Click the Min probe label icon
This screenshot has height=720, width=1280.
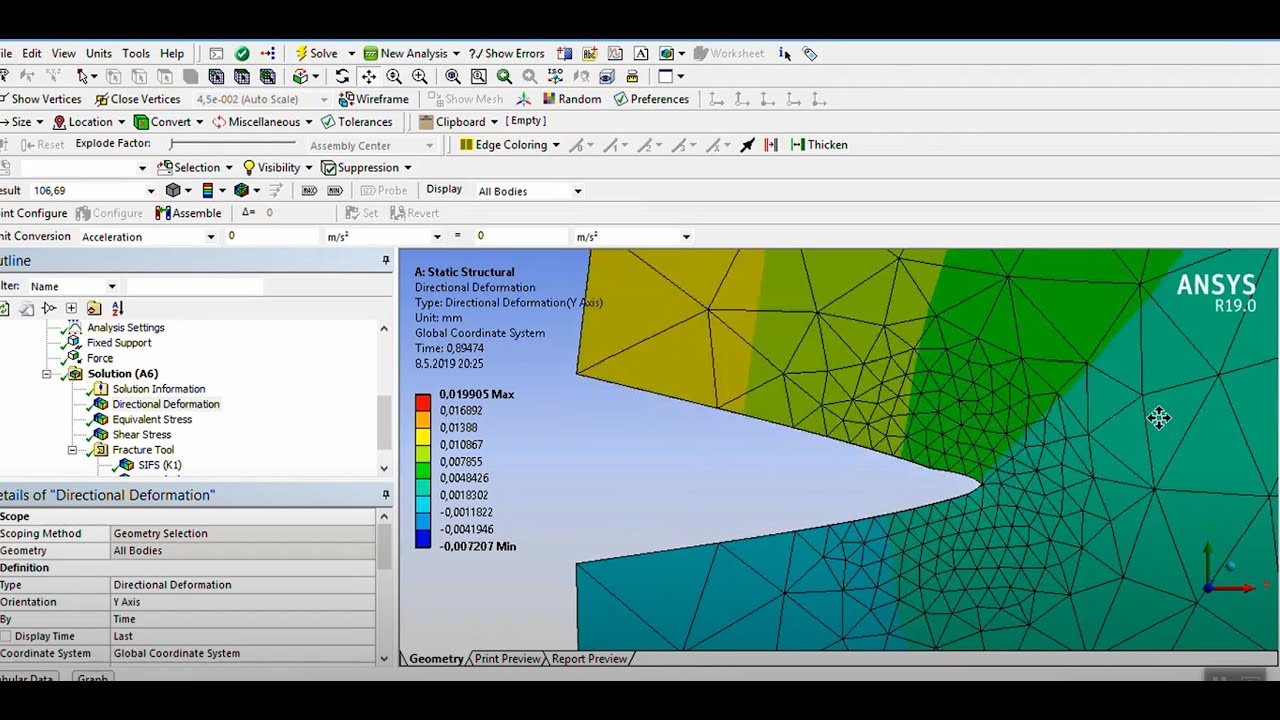coord(335,190)
